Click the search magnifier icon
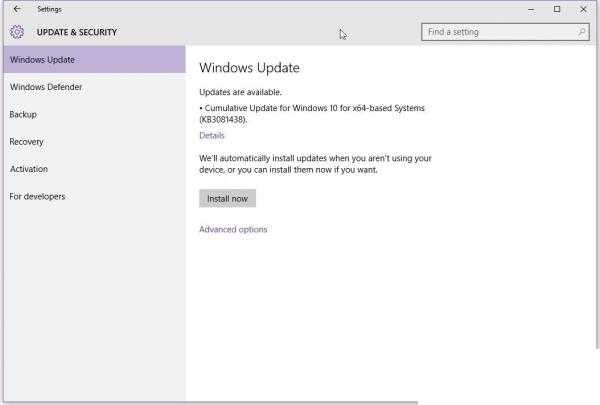600x405 pixels. coord(582,32)
